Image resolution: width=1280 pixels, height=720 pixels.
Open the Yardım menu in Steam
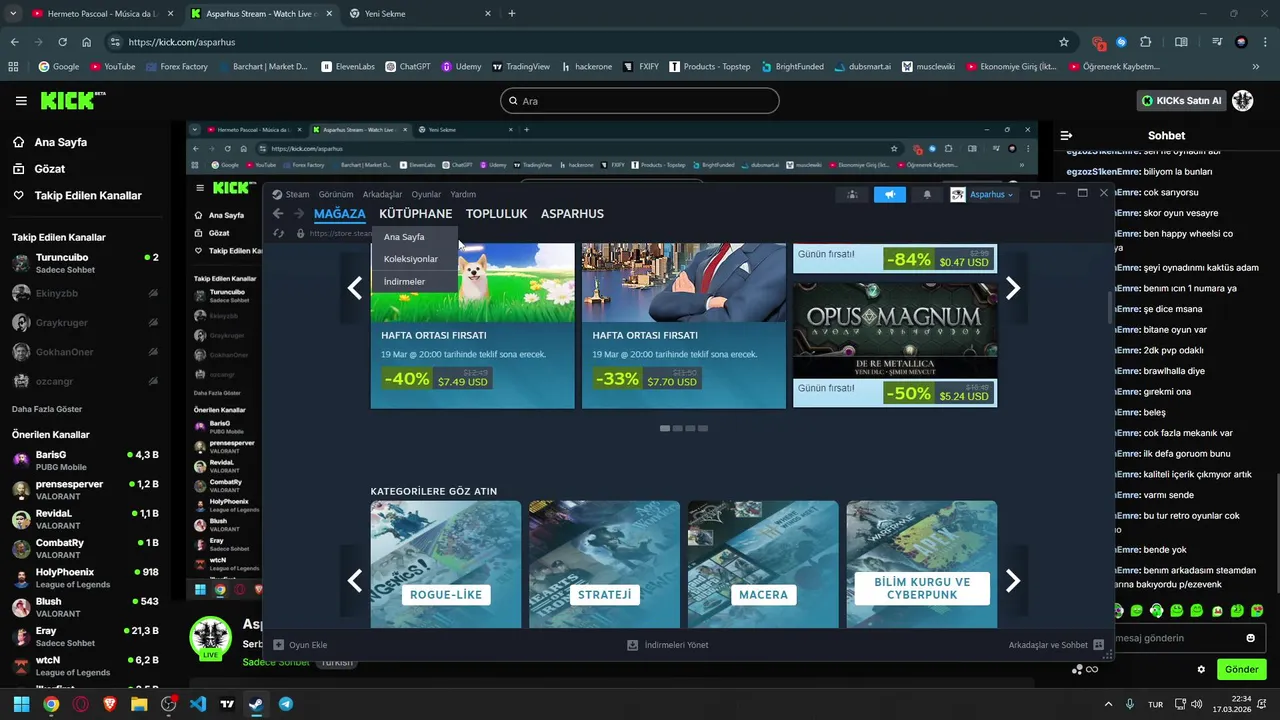coord(463,194)
